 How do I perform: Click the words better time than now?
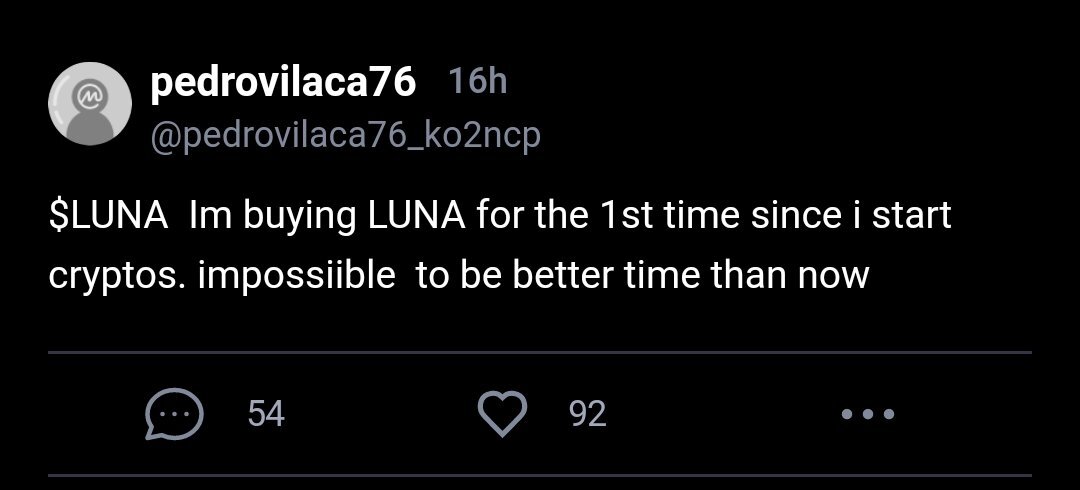(691, 276)
